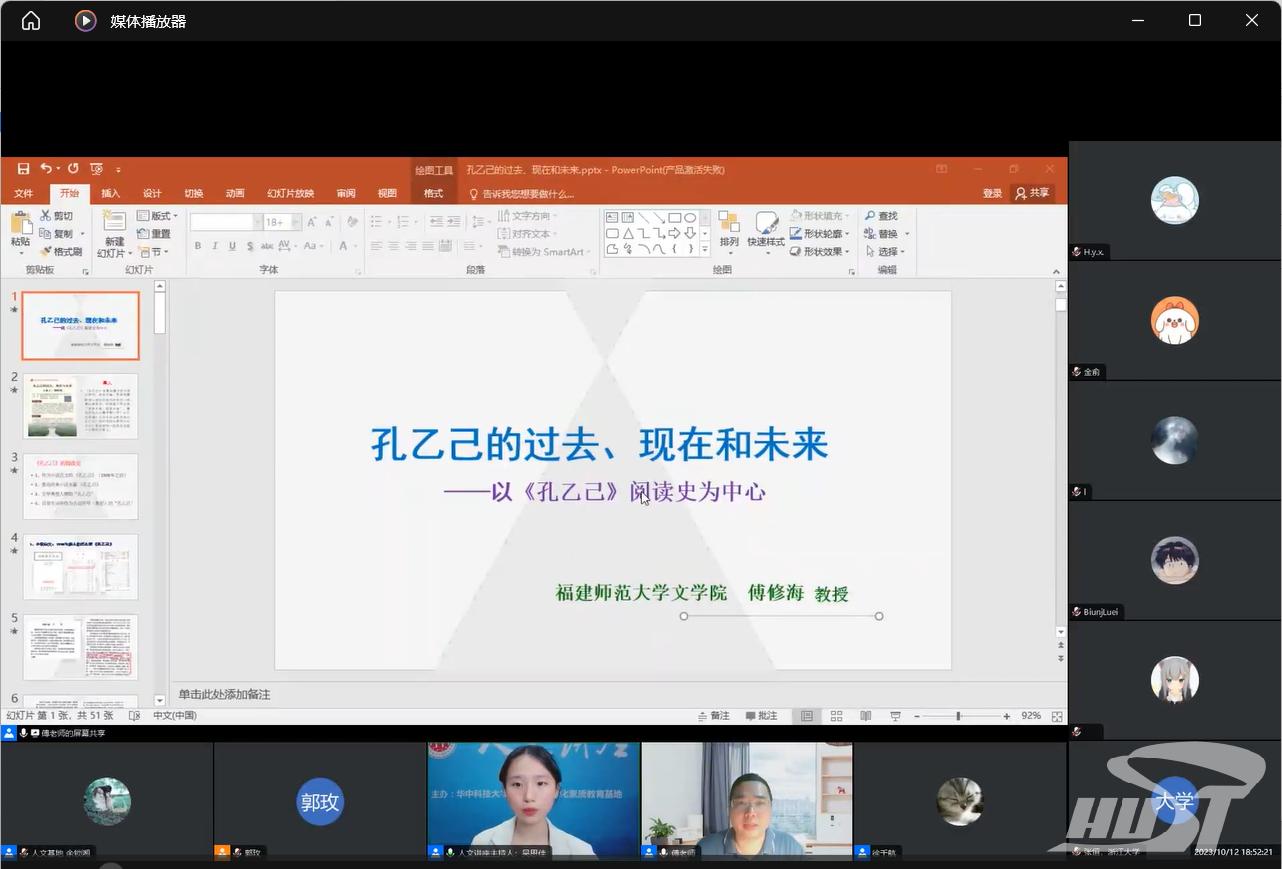Expand the Layout (版式) dropdown
This screenshot has height=869, width=1282.
[x=158, y=216]
